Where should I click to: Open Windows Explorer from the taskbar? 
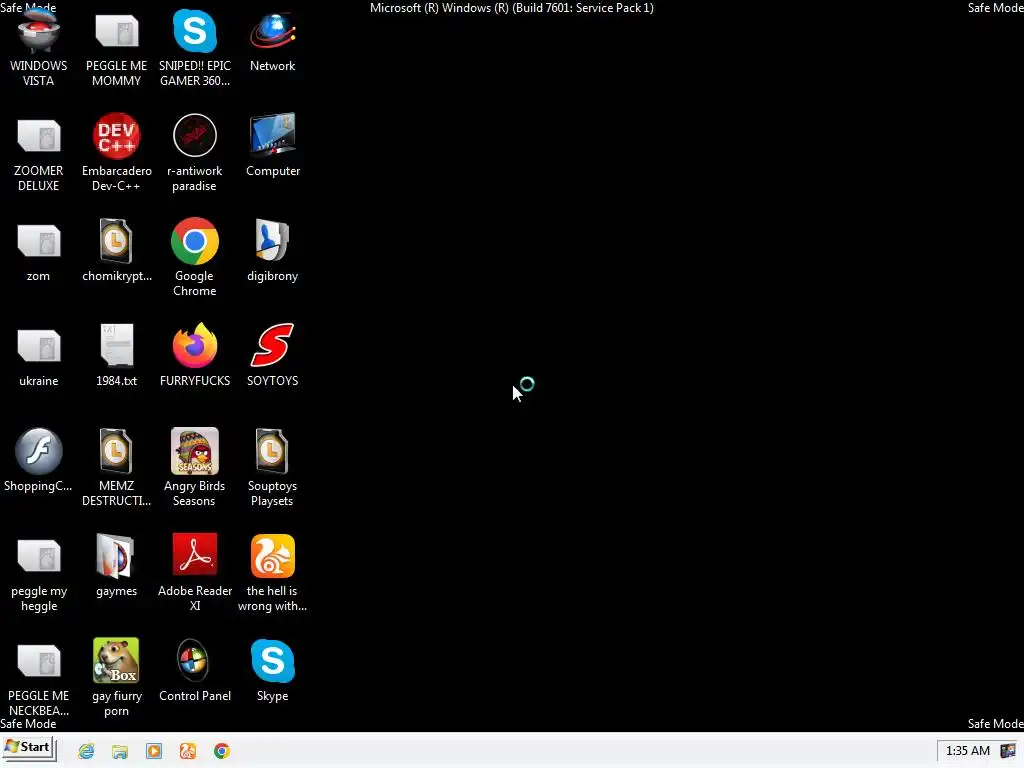[120, 751]
